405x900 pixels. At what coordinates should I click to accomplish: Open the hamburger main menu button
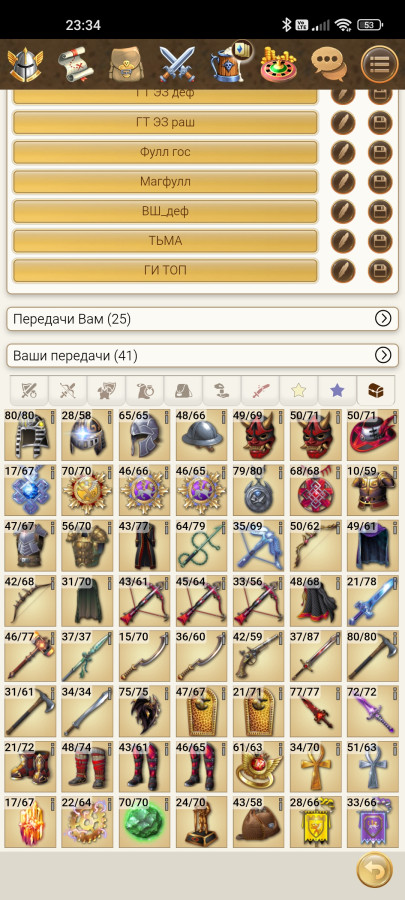(x=380, y=63)
